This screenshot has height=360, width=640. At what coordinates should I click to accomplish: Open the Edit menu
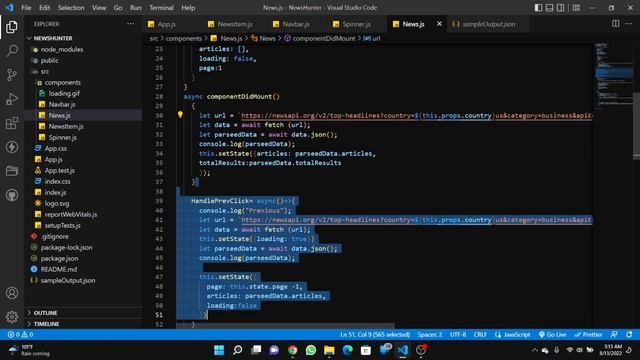(x=44, y=7)
